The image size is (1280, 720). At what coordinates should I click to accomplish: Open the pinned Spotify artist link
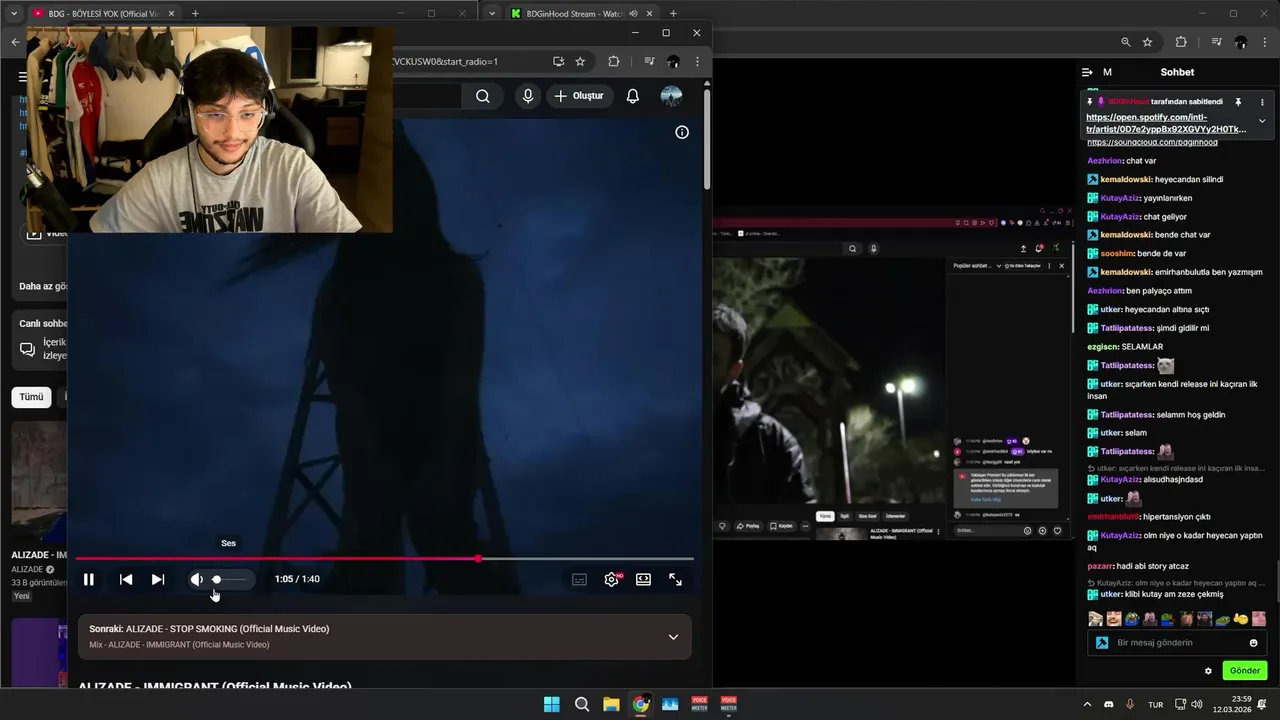1166,123
